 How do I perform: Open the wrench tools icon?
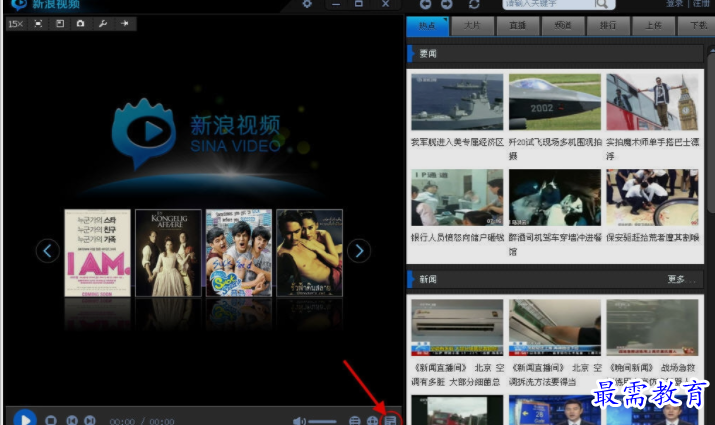coord(103,24)
